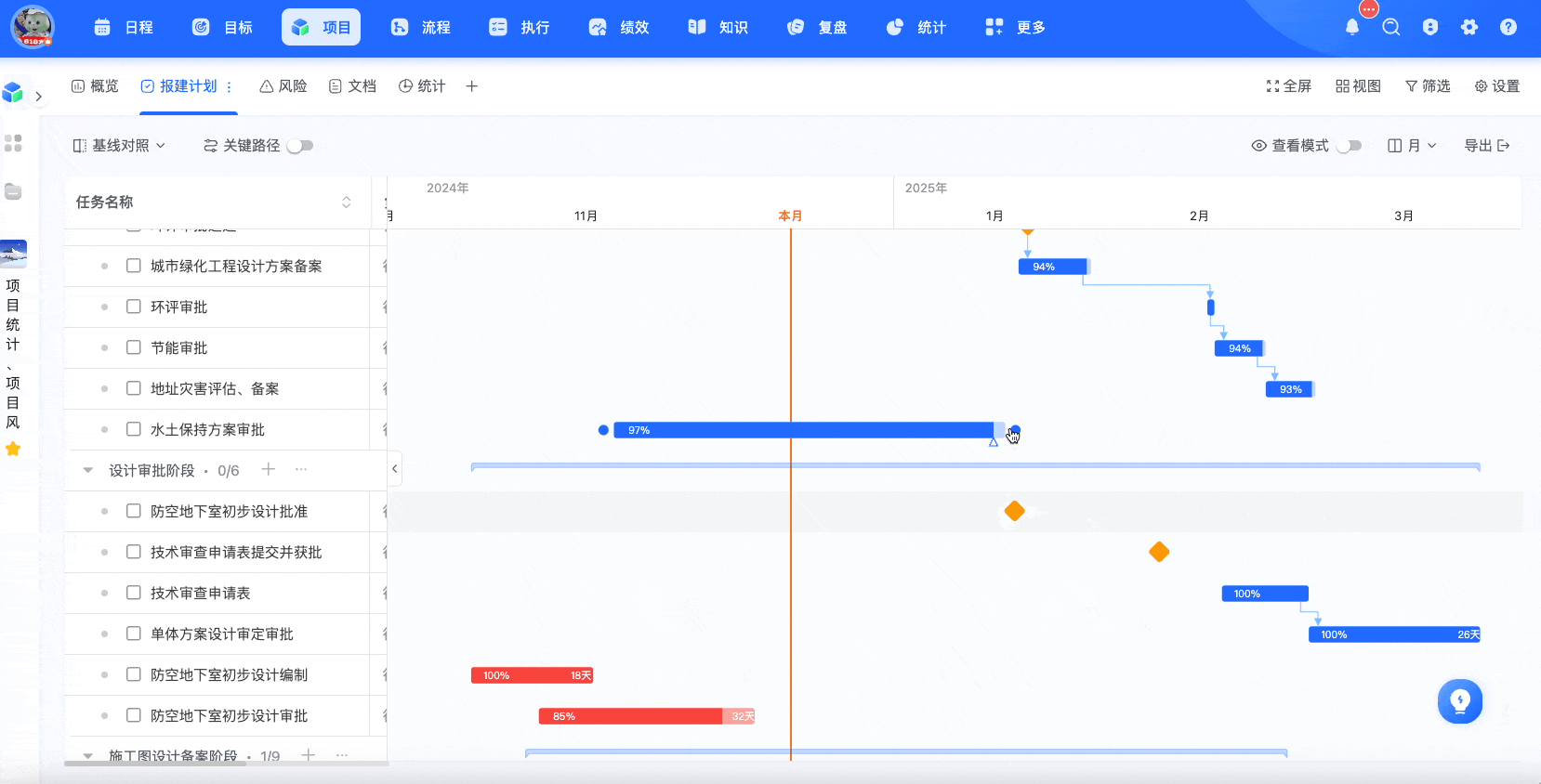1541x784 pixels.
Task: Open the 筛选 filter
Action: click(x=1428, y=86)
